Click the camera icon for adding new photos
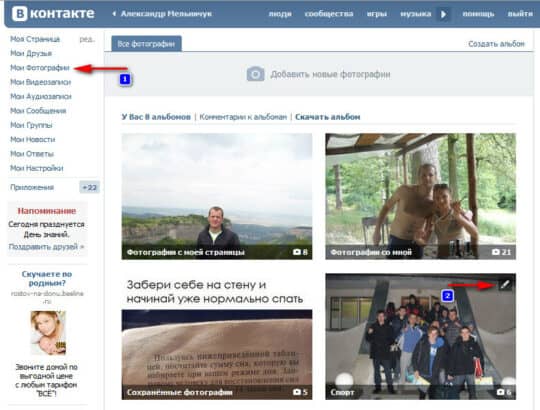Screen dimensions: 540x410 [x=256, y=74]
